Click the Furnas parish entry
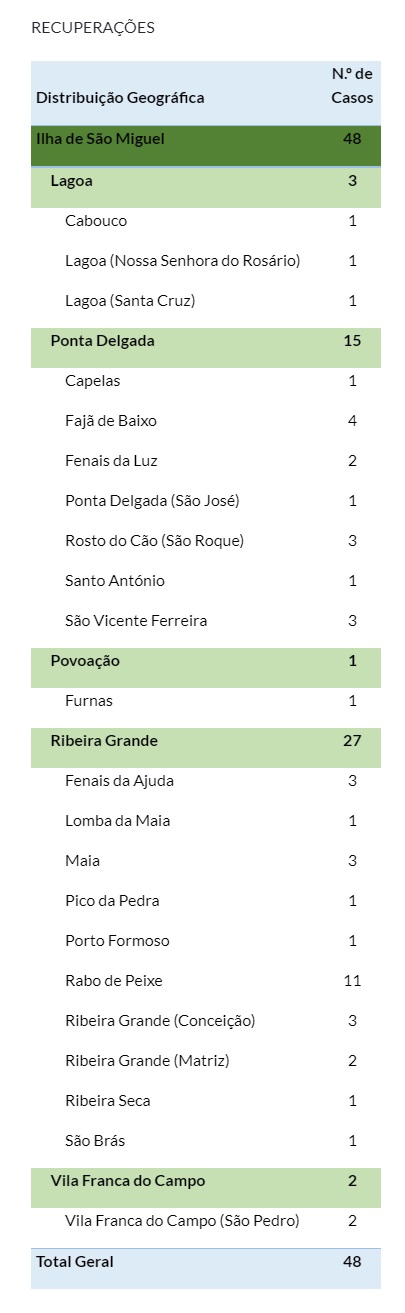Viewport: 405px width, 1313px height. click(89, 701)
